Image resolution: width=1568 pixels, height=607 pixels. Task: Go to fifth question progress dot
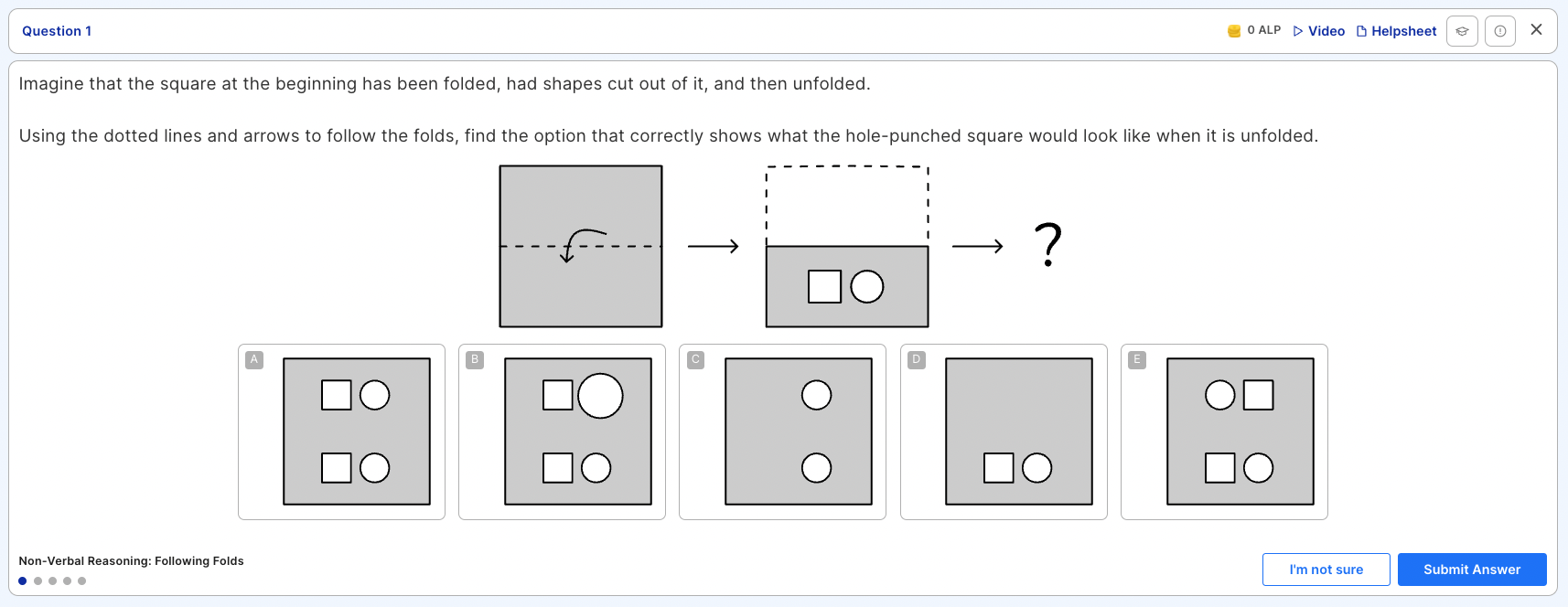[x=81, y=580]
